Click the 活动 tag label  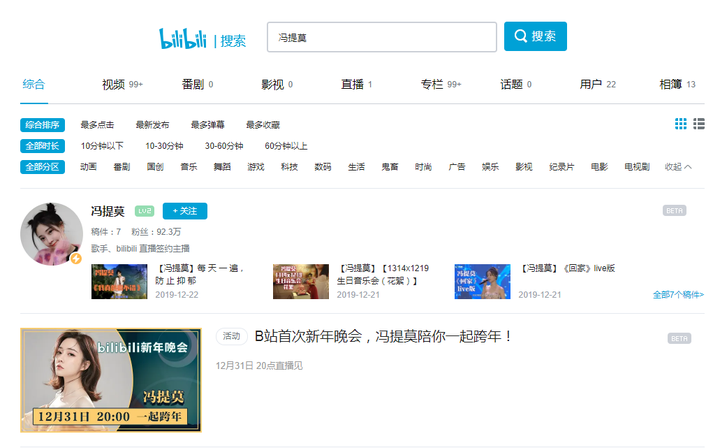[231, 336]
